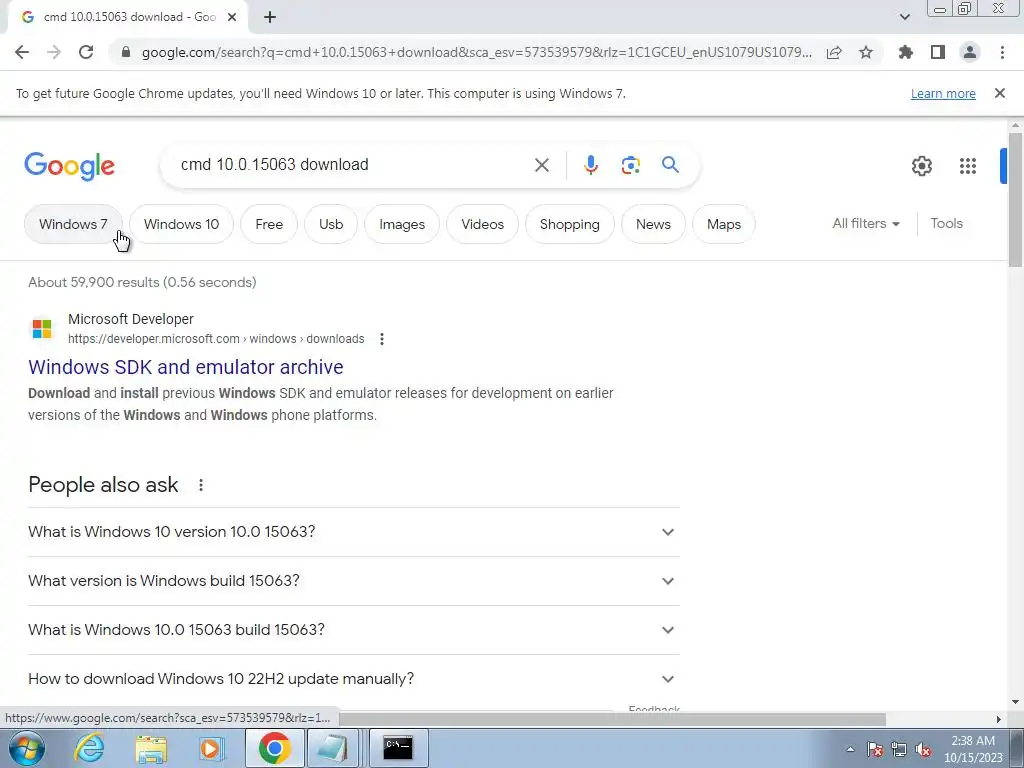
Task: Click the lock icon in address bar
Action: pyautogui.click(x=126, y=52)
